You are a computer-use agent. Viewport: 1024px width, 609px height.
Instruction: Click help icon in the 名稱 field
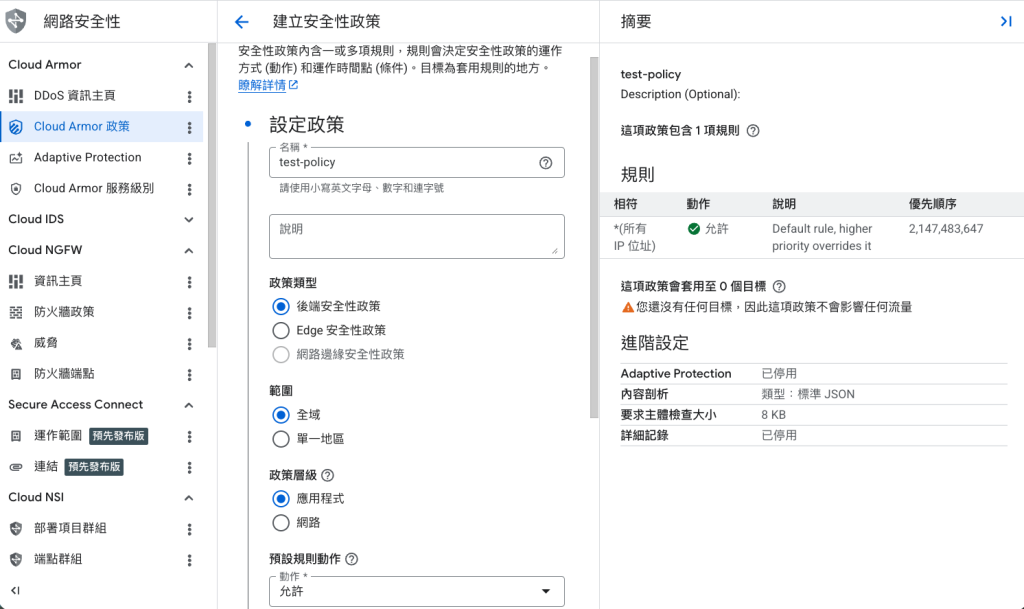545,163
